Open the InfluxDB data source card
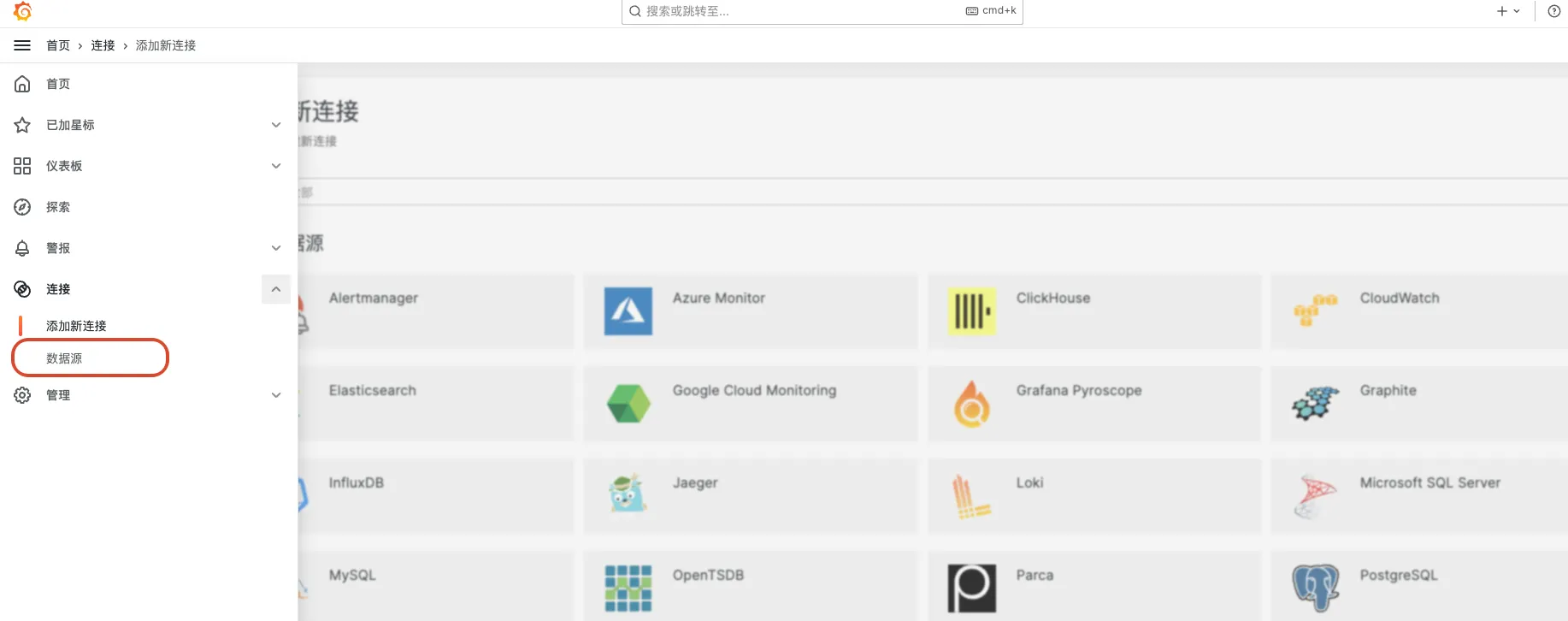Screen dimensions: 1568x621 click(436, 496)
